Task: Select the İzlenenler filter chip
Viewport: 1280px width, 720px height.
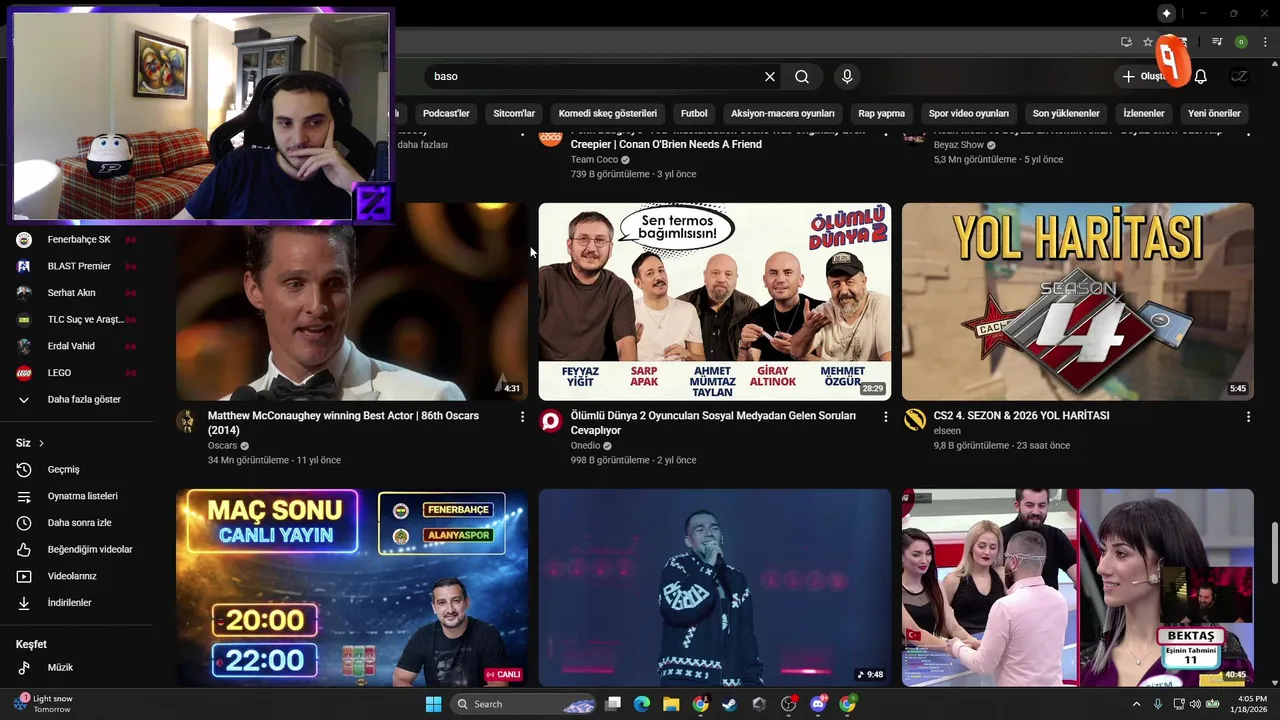Action: tap(1144, 113)
